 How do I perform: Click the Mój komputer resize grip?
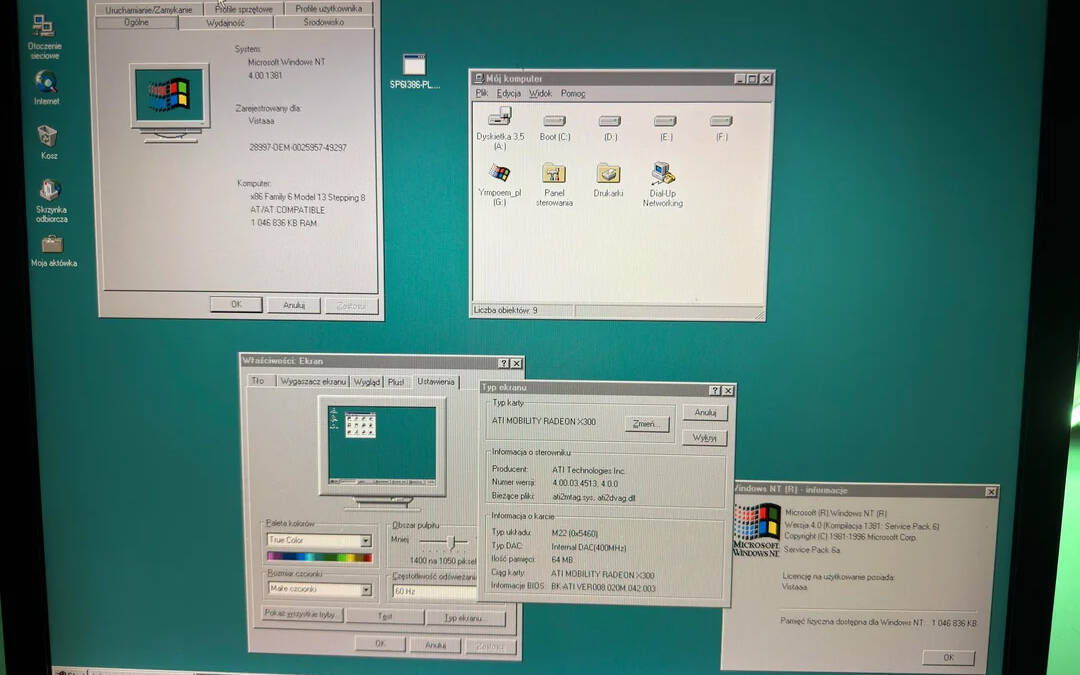759,315
